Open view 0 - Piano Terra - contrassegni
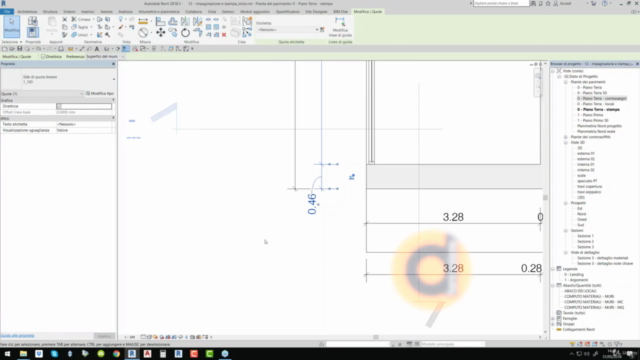The width and height of the screenshot is (640, 360). click(x=602, y=98)
